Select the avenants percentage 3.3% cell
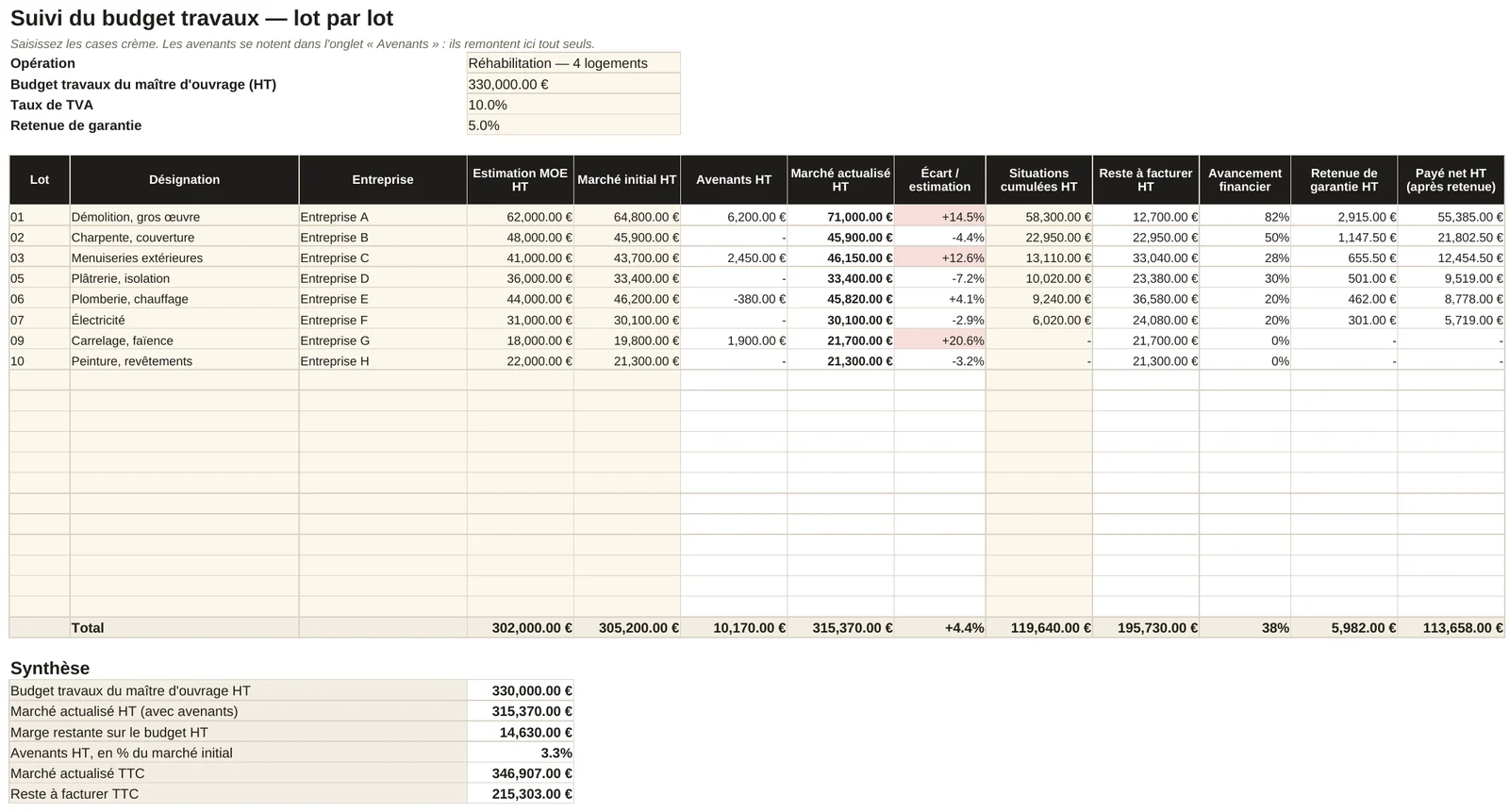The width and height of the screenshot is (1509, 812). coord(520,754)
